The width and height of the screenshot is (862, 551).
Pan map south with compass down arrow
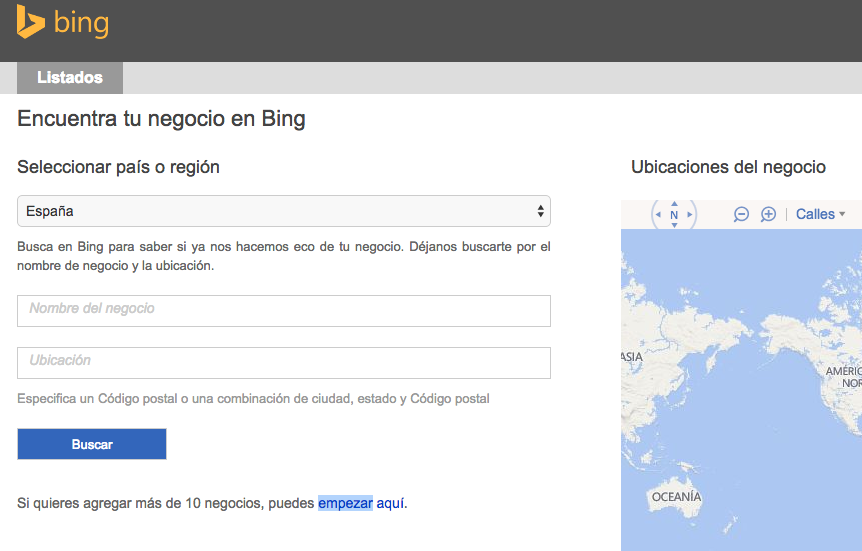pos(674,225)
